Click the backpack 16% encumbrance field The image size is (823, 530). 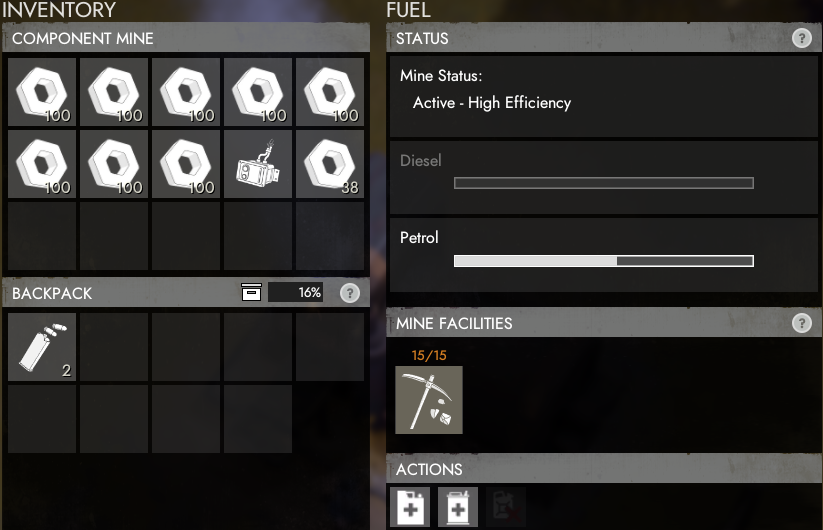(x=296, y=292)
